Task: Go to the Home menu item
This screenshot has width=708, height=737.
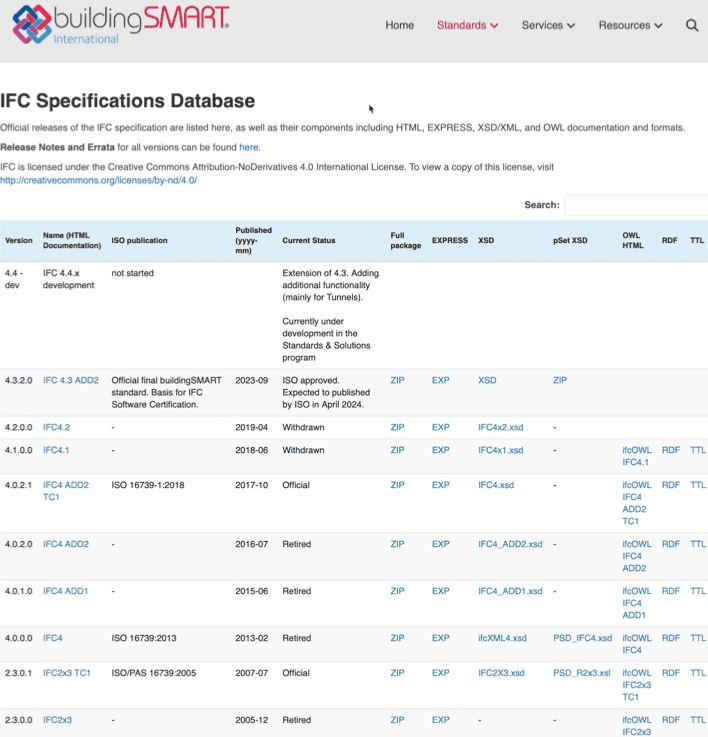Action: click(x=400, y=25)
